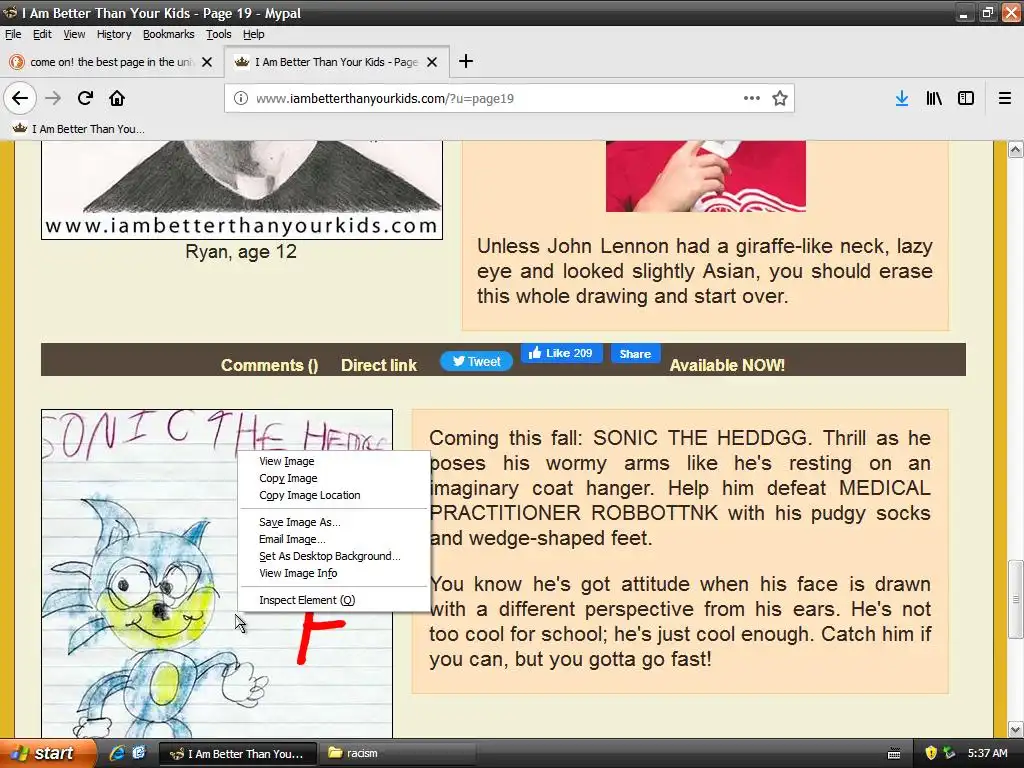
Task: Click the red shirt photo
Action: (x=705, y=176)
